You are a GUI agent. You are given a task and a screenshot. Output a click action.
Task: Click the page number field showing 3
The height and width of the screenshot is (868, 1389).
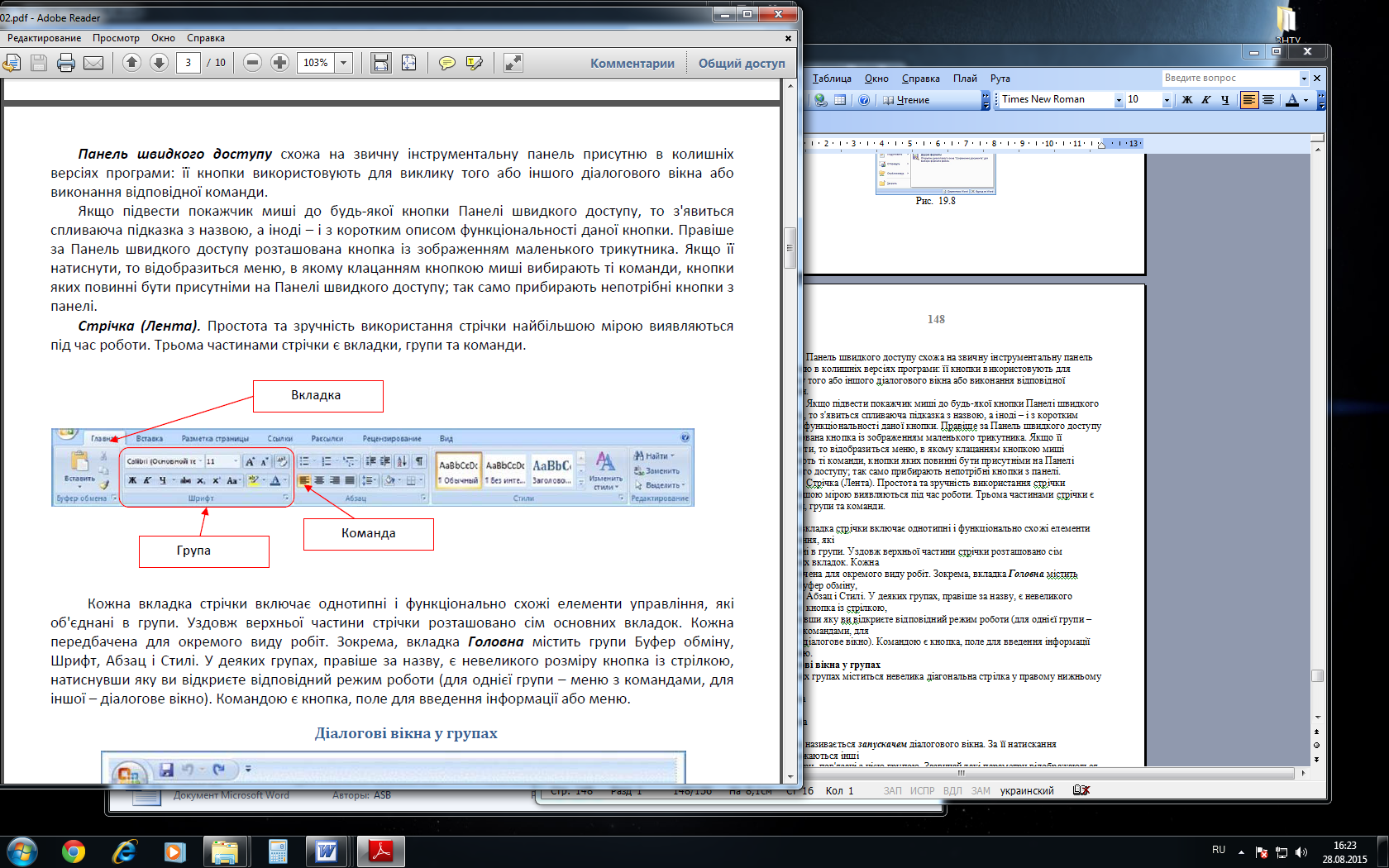tap(189, 63)
